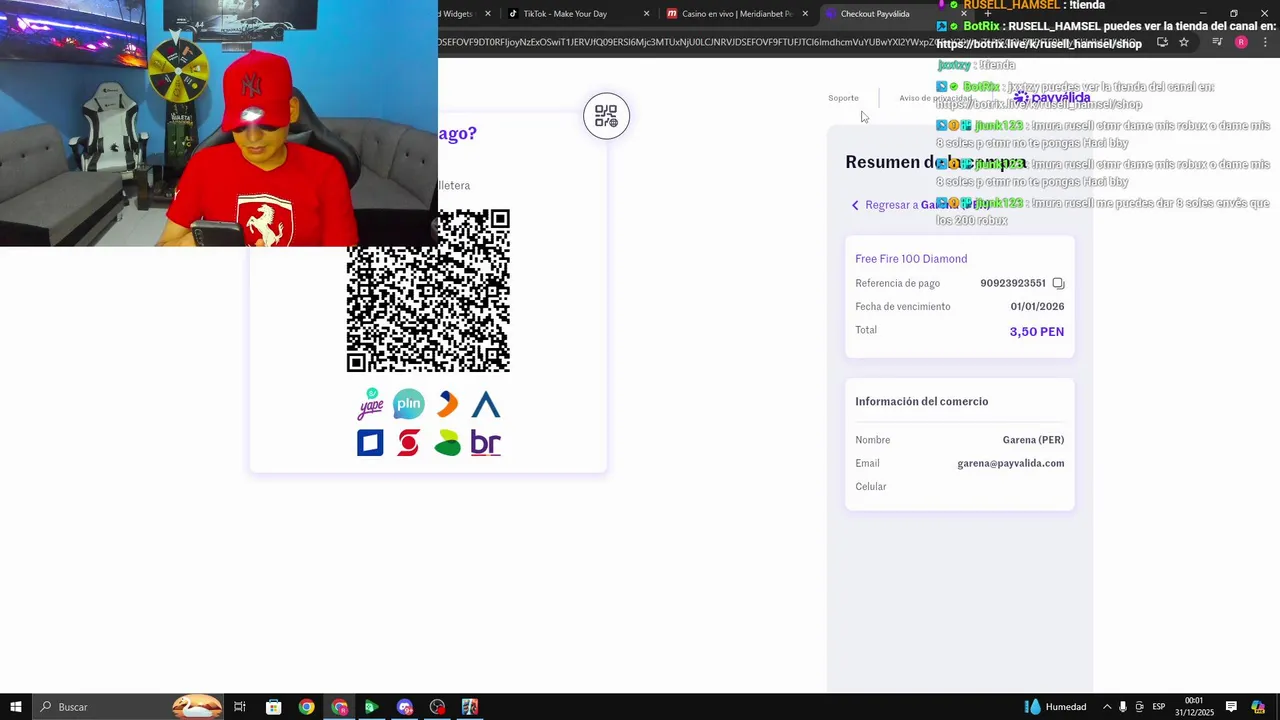Open the Soporte link
Viewport: 1280px width, 720px height.
pyautogui.click(x=843, y=98)
